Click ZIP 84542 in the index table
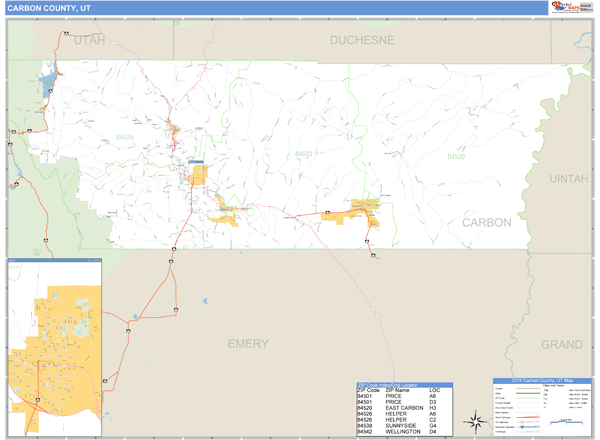The image size is (600, 440). click(364, 432)
